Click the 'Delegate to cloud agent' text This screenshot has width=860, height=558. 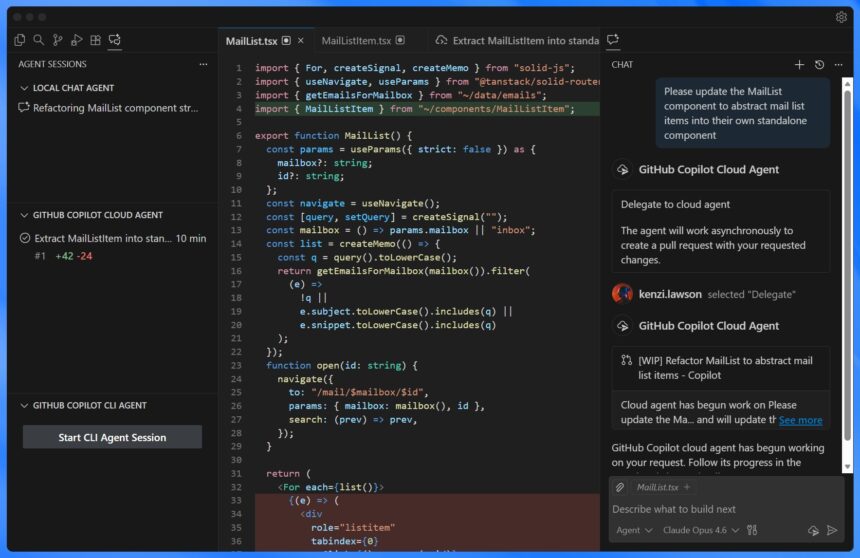point(675,205)
